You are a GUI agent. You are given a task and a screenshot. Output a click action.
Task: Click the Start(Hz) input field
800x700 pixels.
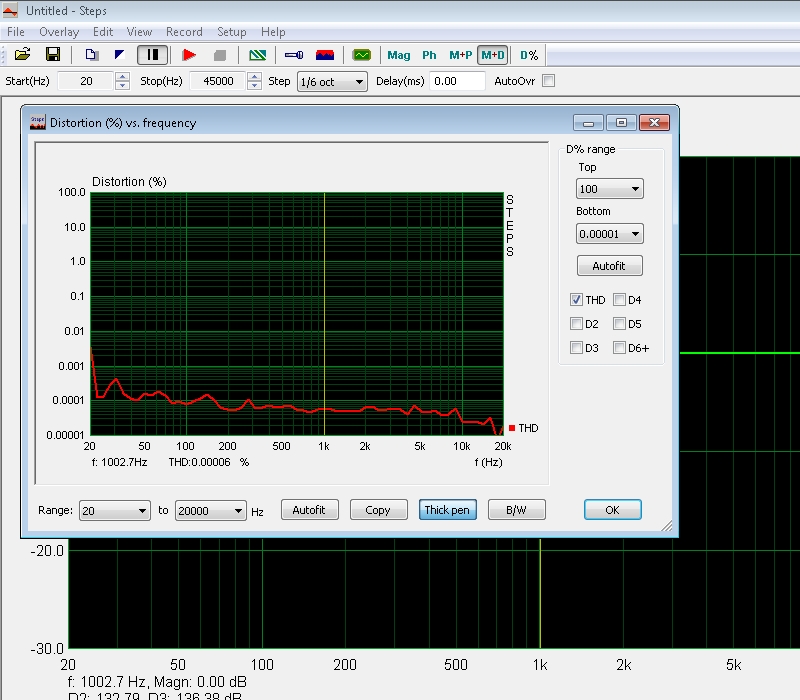86,81
